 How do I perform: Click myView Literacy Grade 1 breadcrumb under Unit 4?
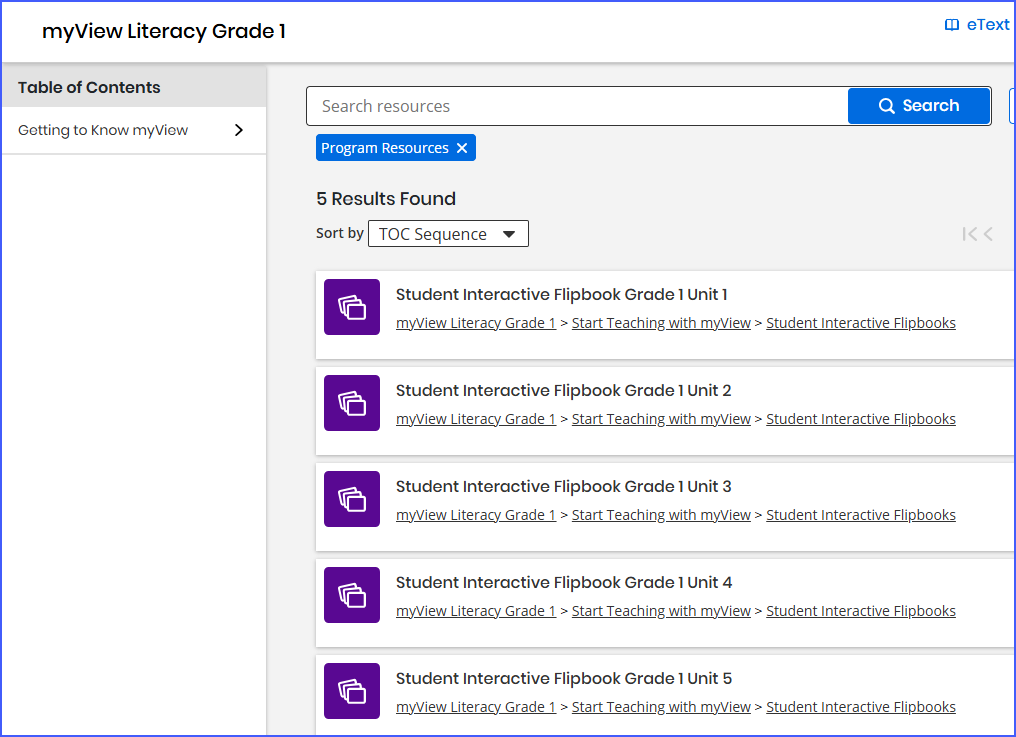coord(476,611)
